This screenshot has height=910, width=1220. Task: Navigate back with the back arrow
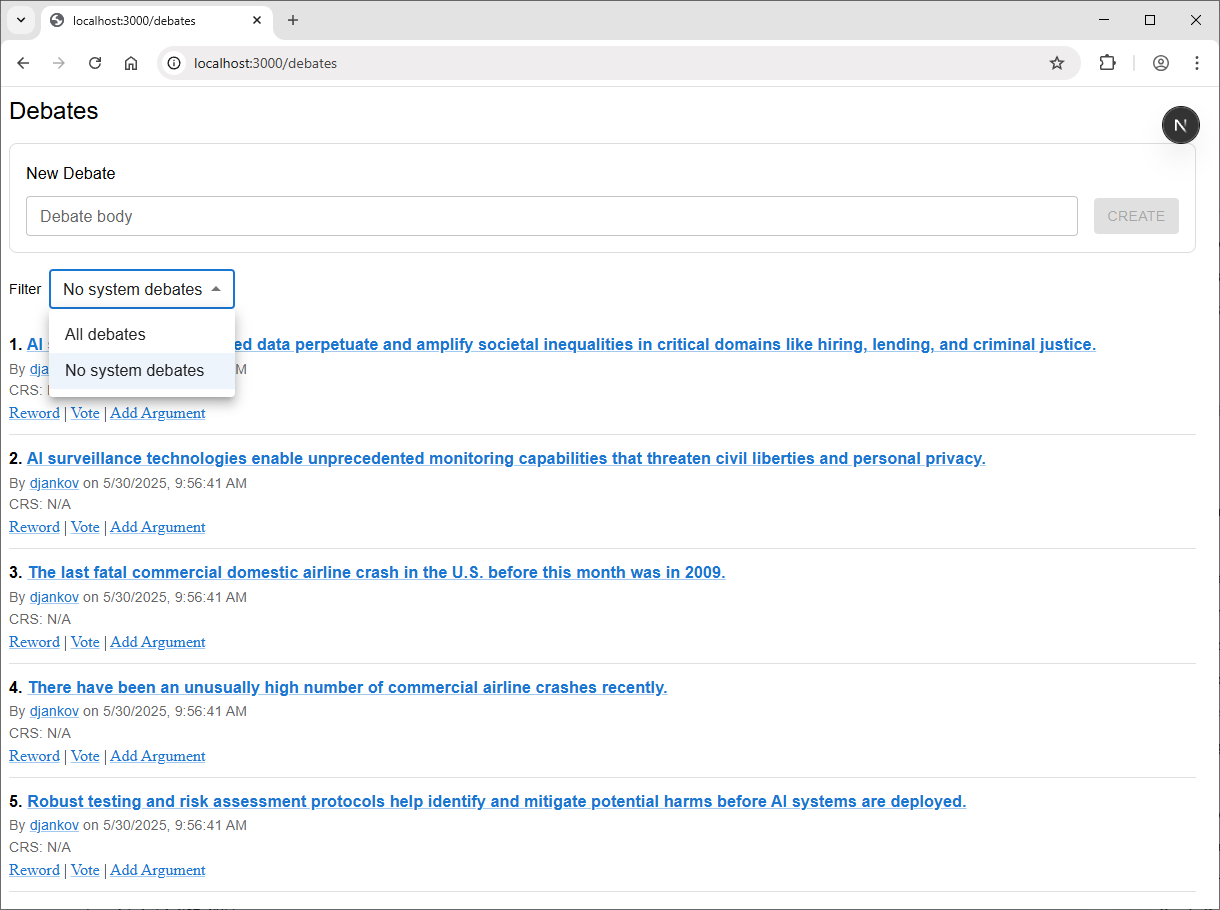coord(23,63)
